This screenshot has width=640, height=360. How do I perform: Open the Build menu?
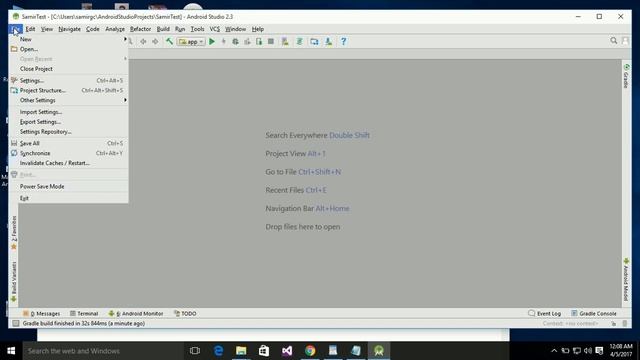(x=163, y=29)
